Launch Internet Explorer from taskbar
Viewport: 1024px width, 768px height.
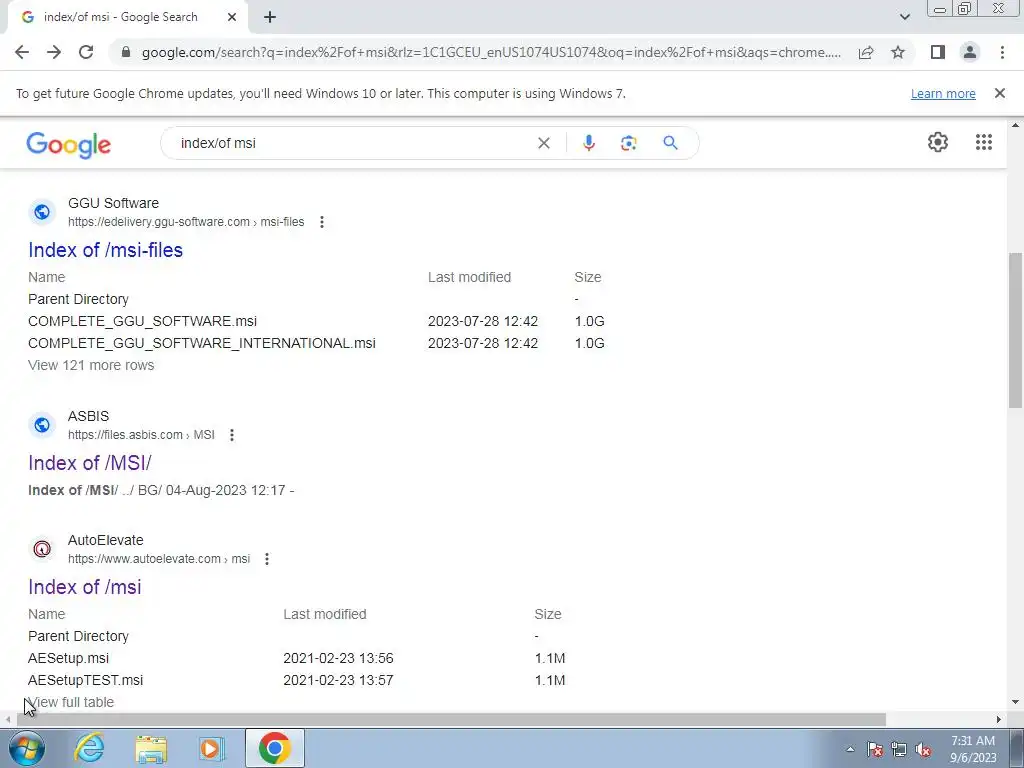point(89,748)
